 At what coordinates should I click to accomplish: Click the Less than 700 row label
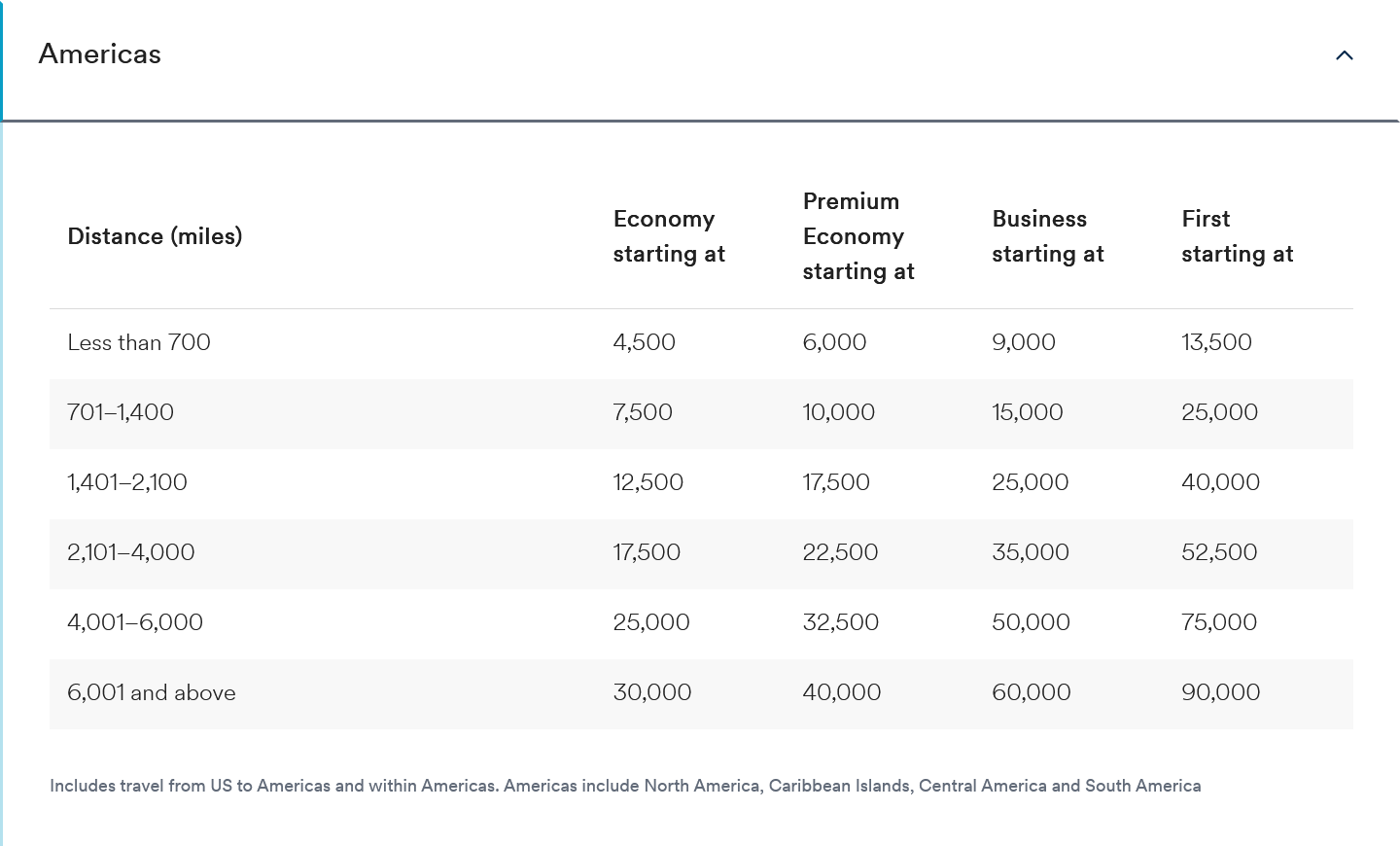(x=139, y=342)
